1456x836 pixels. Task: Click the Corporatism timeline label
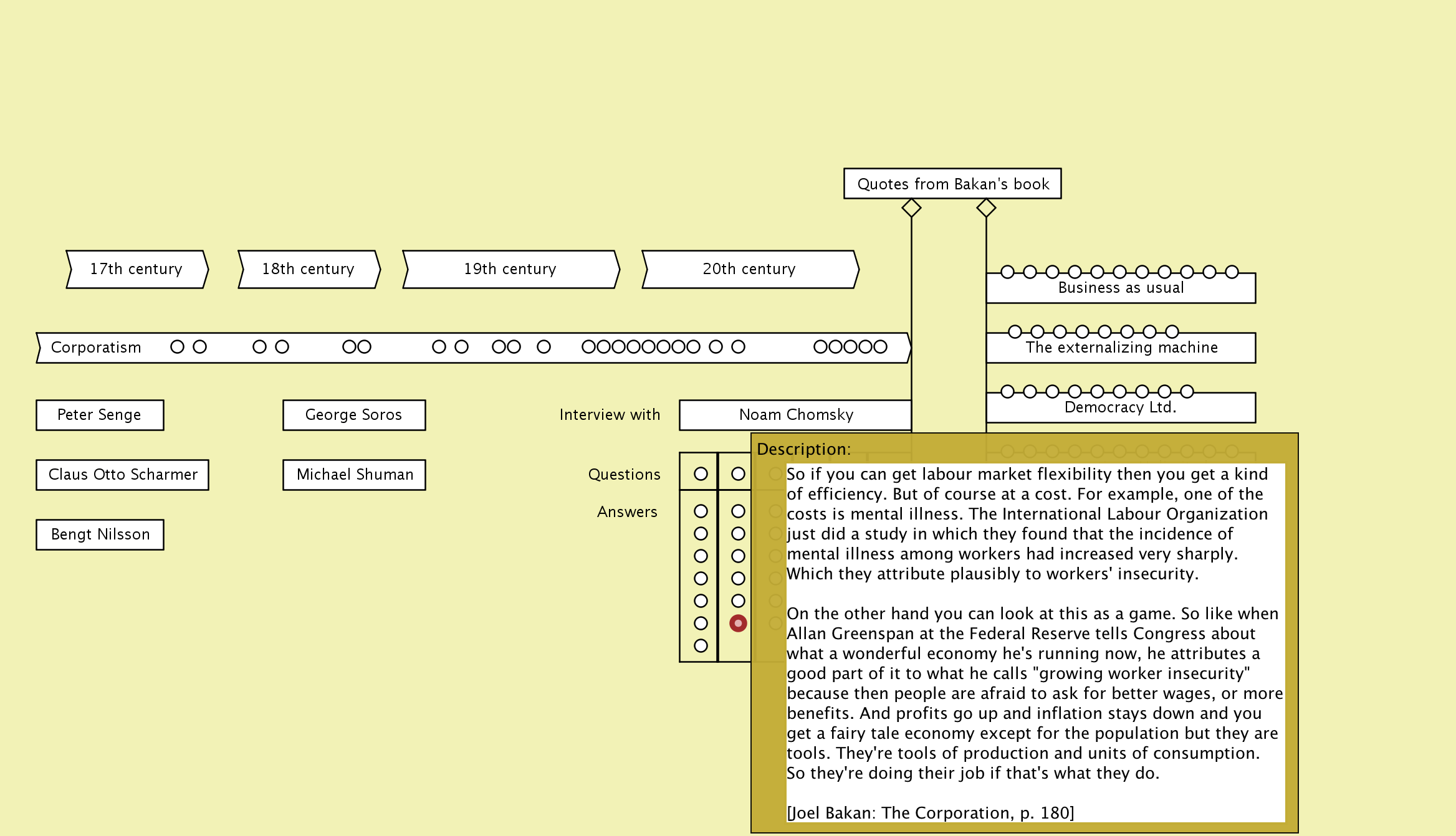(96, 348)
